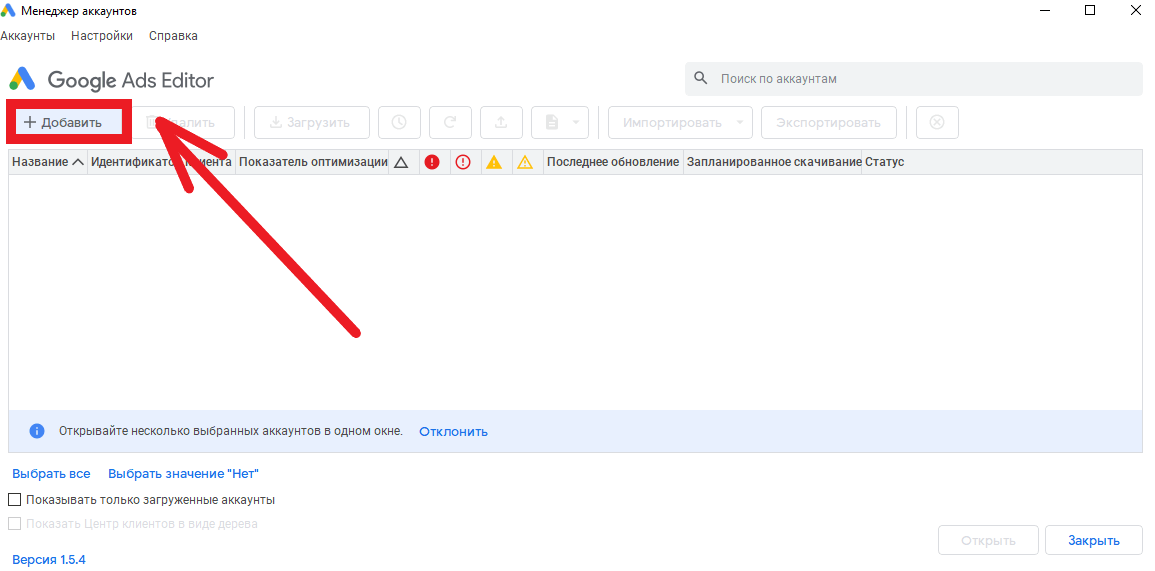Expand the document icon dropdown arrow
Image resolution: width=1155 pixels, height=571 pixels.
point(575,122)
